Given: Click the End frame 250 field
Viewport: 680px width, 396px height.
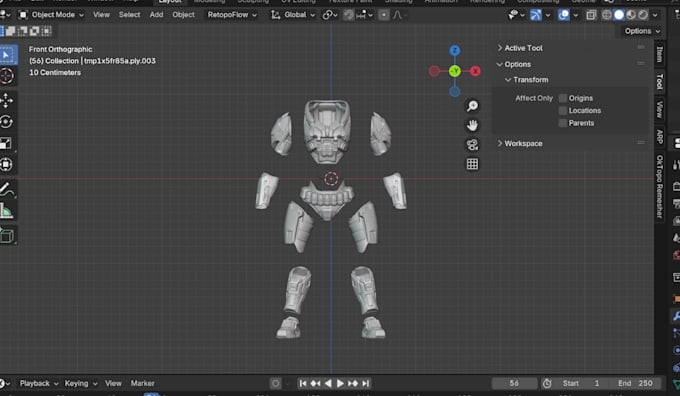Looking at the screenshot, I should pos(636,383).
